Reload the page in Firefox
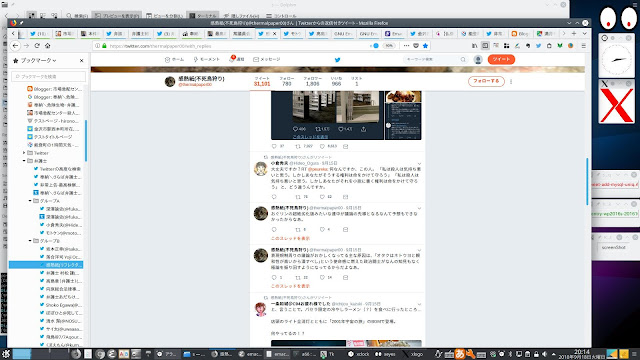The image size is (640, 360). pos(37,46)
